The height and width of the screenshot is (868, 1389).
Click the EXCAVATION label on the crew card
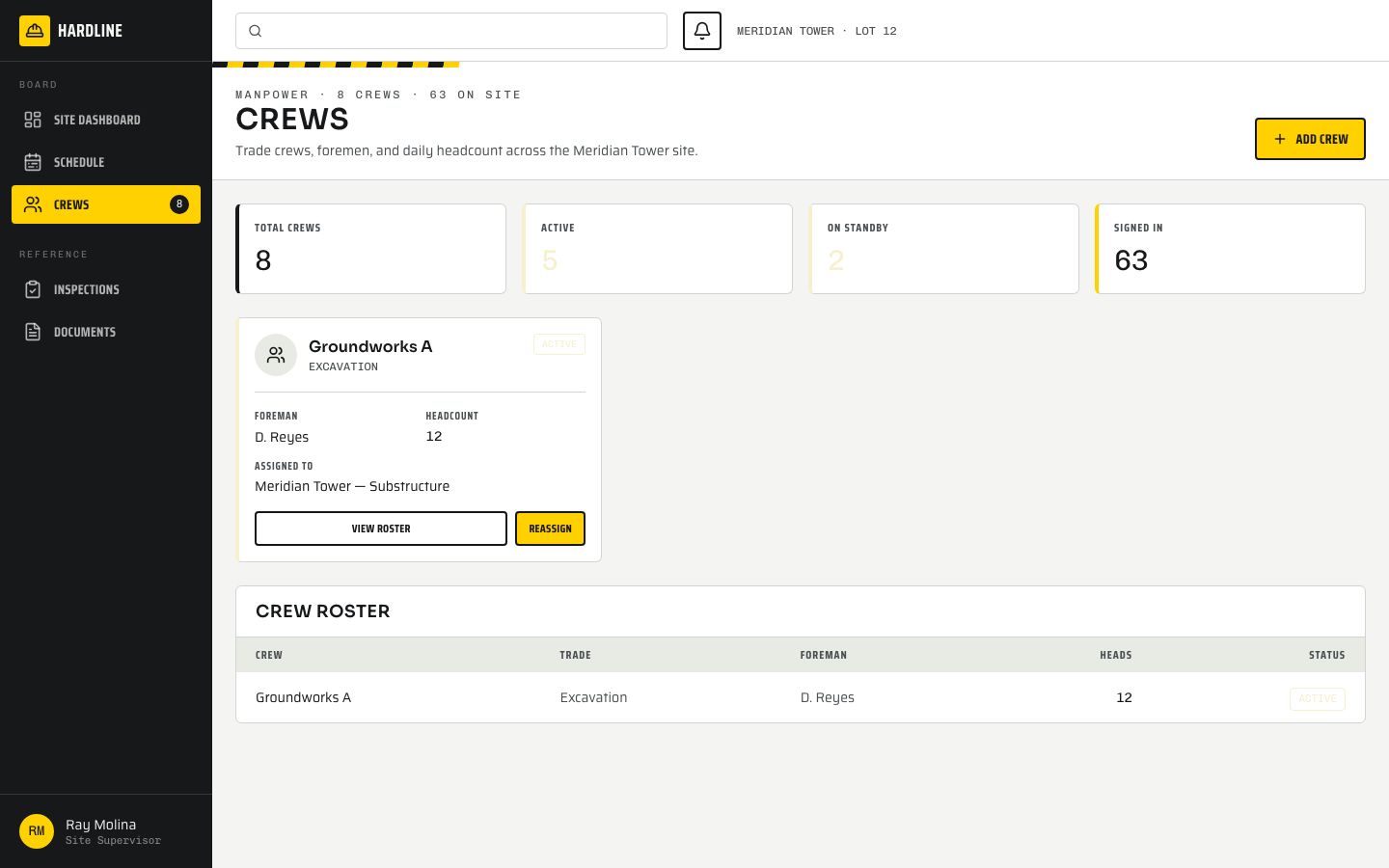[343, 366]
